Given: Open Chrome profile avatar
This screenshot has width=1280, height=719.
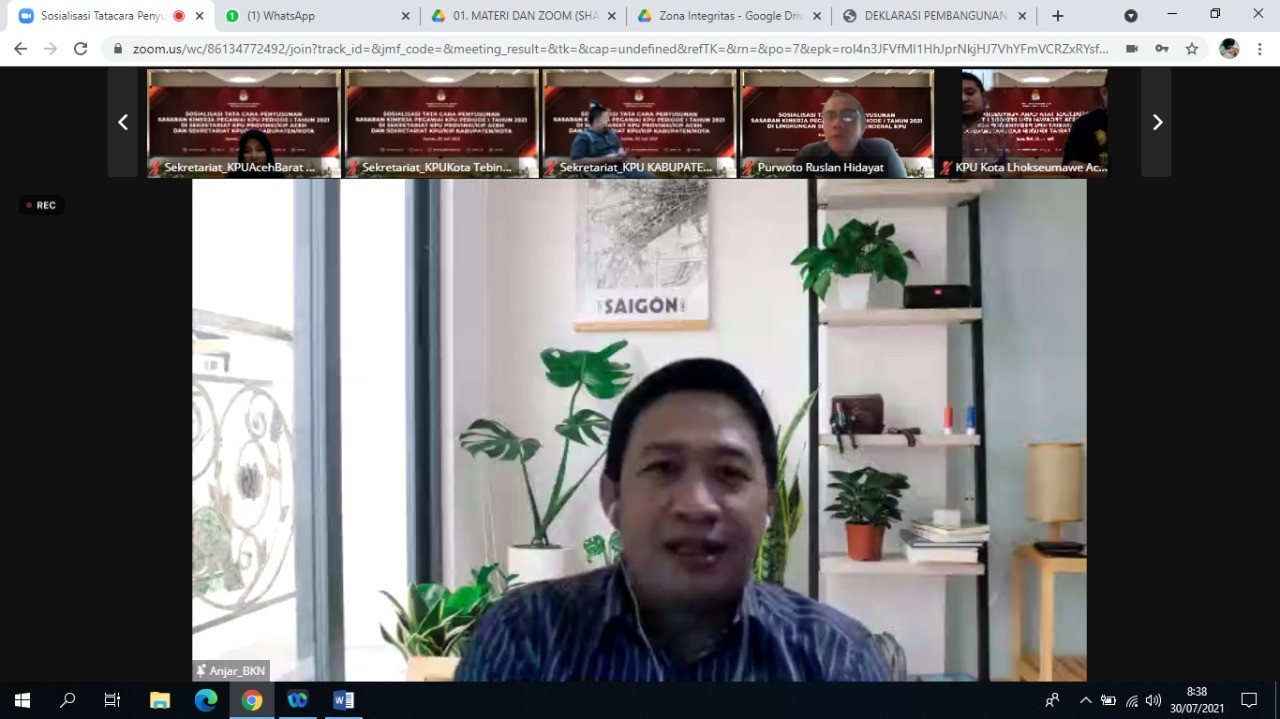Looking at the screenshot, I should coord(1229,48).
